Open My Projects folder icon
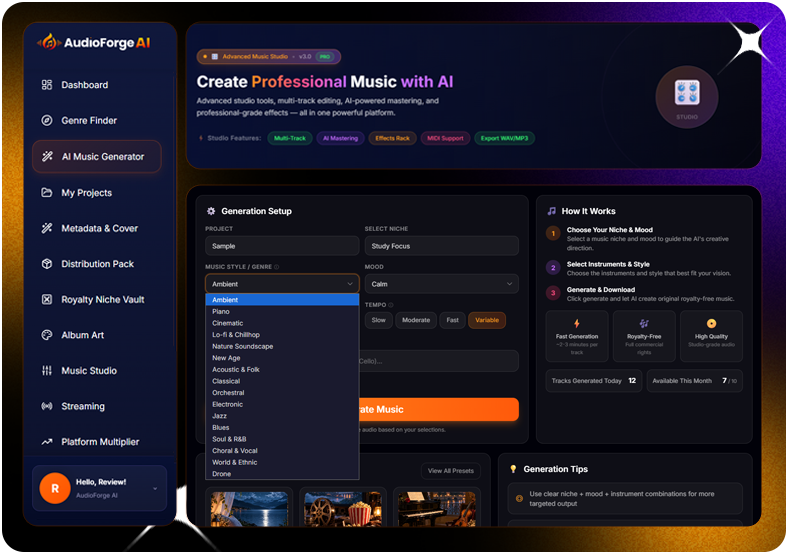The width and height of the screenshot is (788, 554). (x=47, y=193)
